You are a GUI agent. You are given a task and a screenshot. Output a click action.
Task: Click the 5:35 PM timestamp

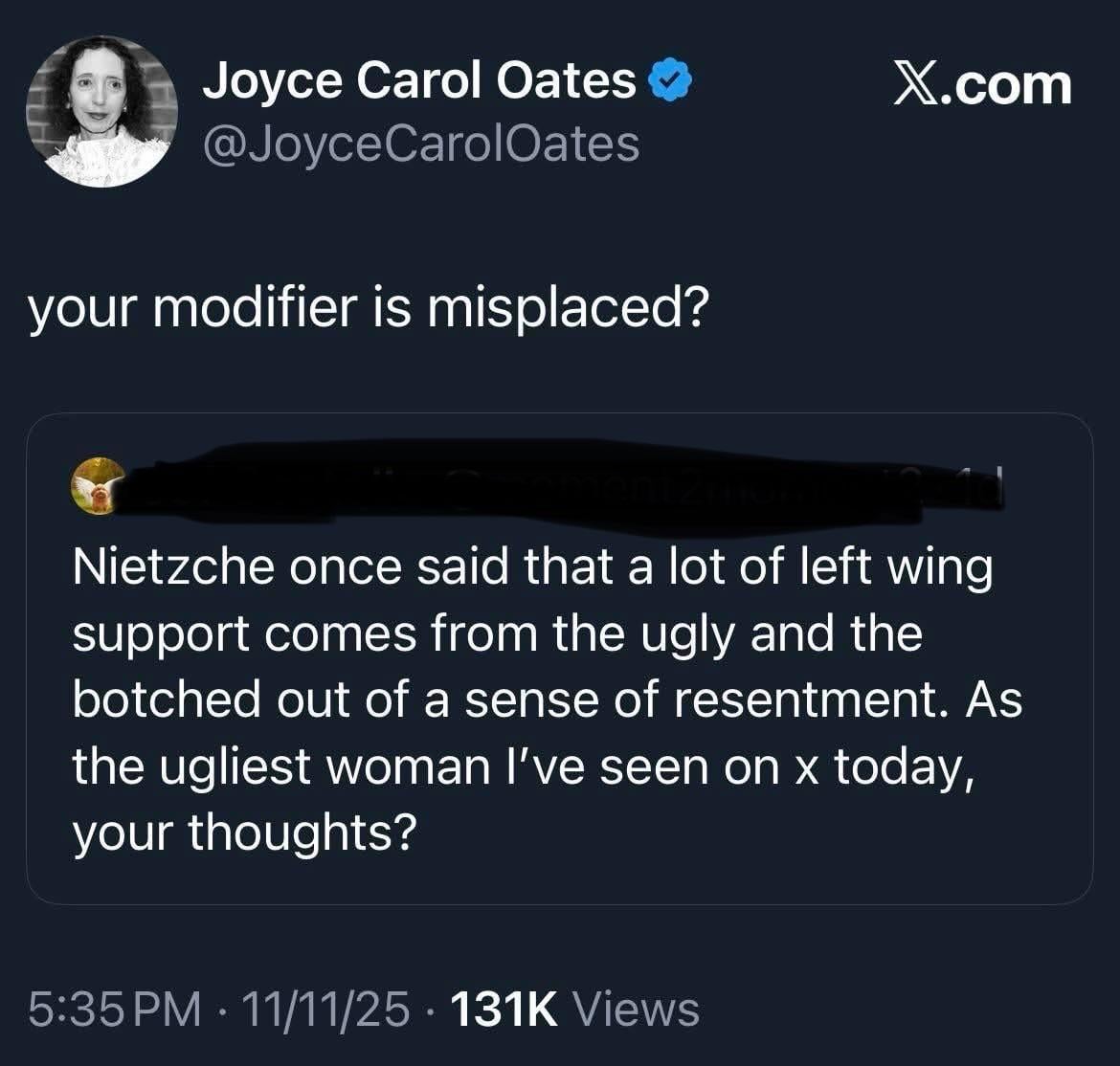coord(115,1009)
